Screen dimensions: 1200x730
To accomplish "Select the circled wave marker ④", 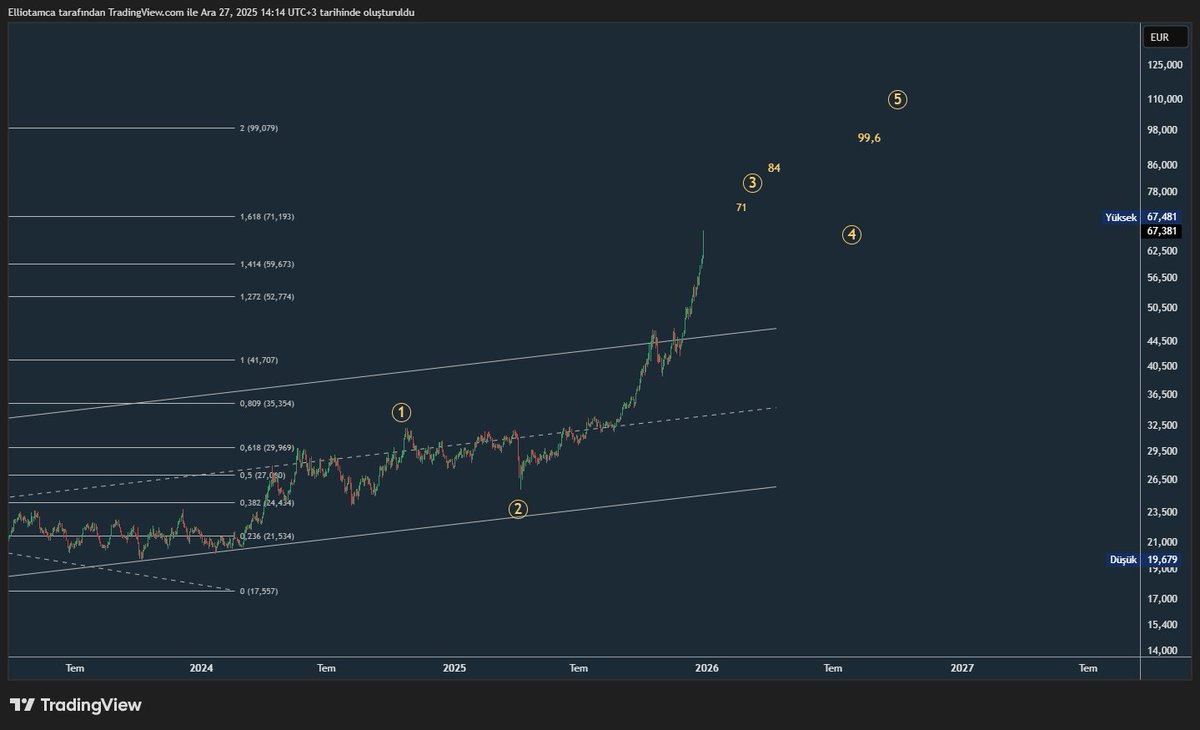I will click(x=851, y=235).
